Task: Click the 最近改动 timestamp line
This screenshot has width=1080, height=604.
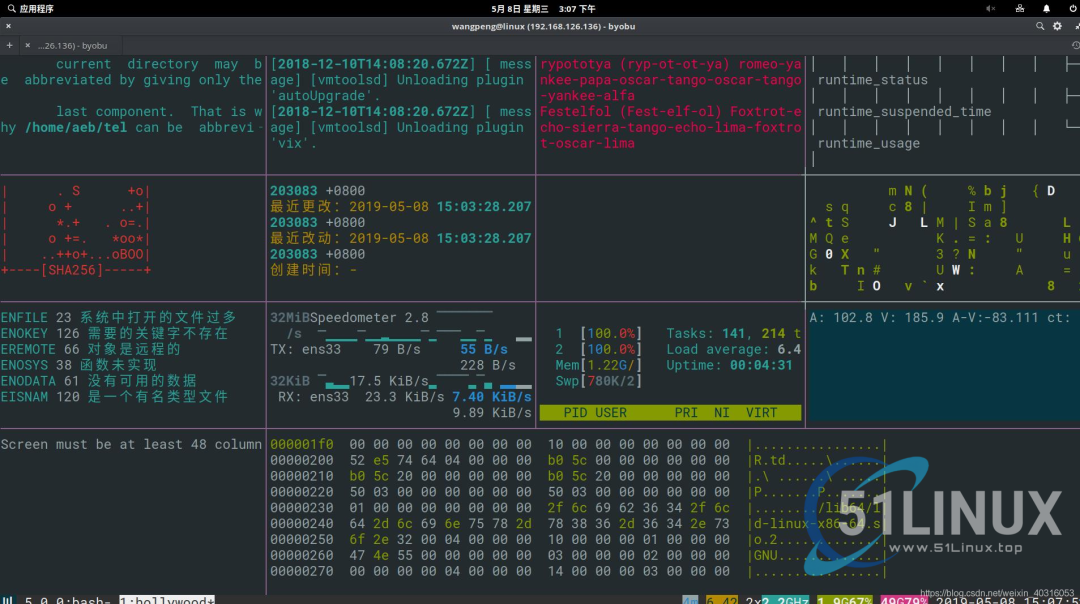Action: click(400, 238)
